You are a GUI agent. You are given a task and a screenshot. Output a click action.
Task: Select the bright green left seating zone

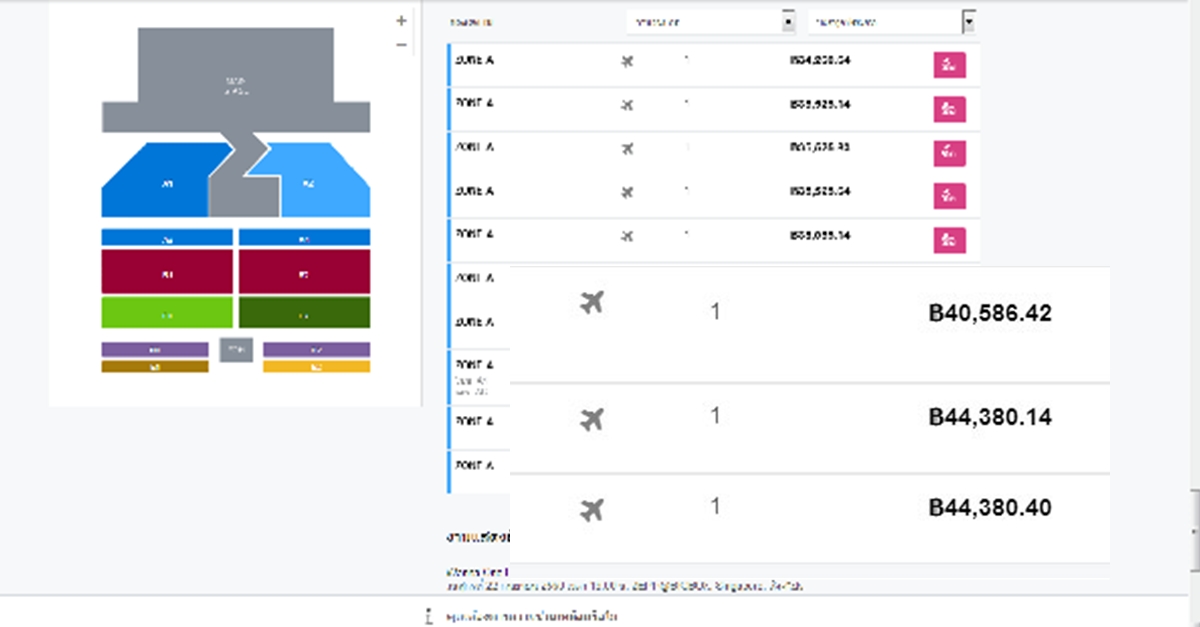pyautogui.click(x=167, y=313)
